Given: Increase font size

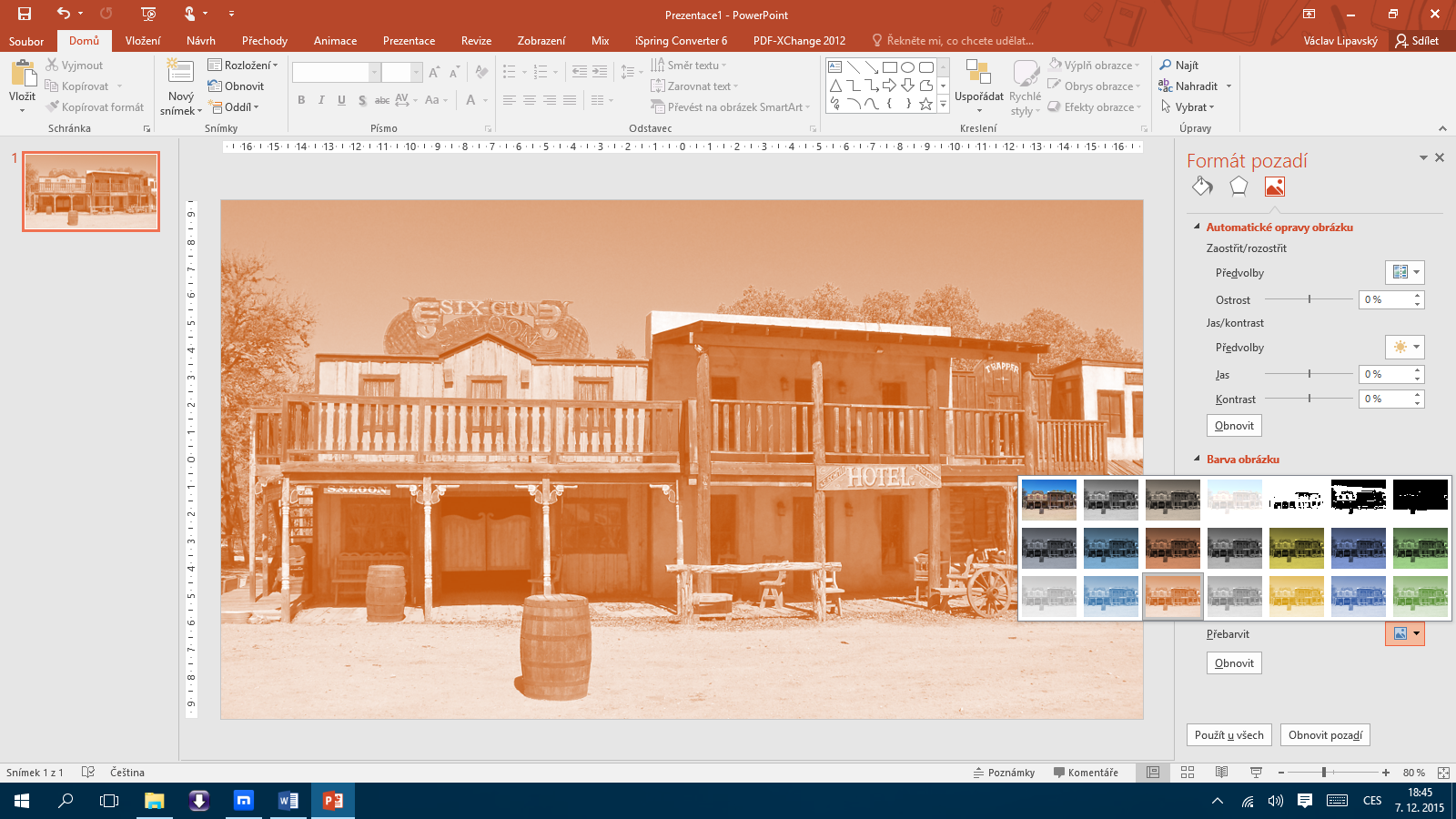Looking at the screenshot, I should [434, 72].
